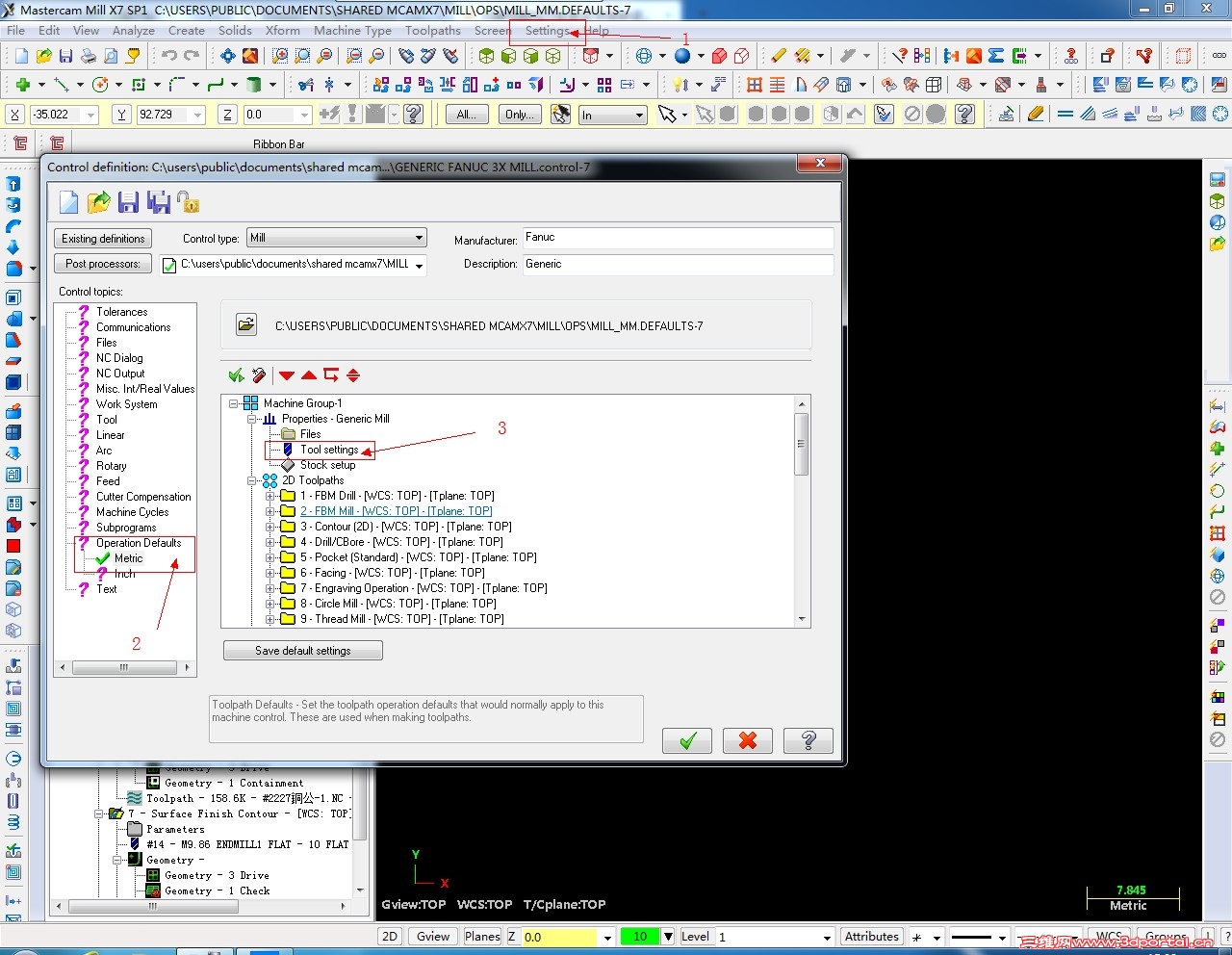Click the padlock icon in the dialog toolbar
Viewport: 1232px width, 955px height.
pos(189,202)
